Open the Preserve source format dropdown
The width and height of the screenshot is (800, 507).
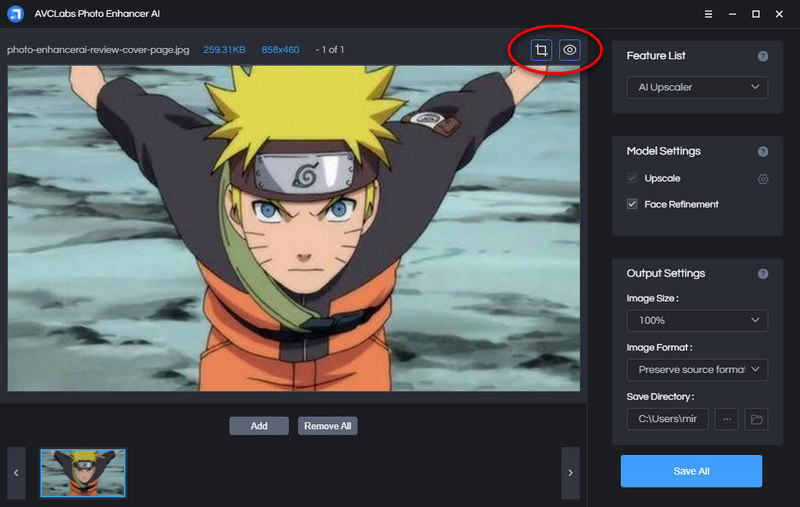pos(697,369)
